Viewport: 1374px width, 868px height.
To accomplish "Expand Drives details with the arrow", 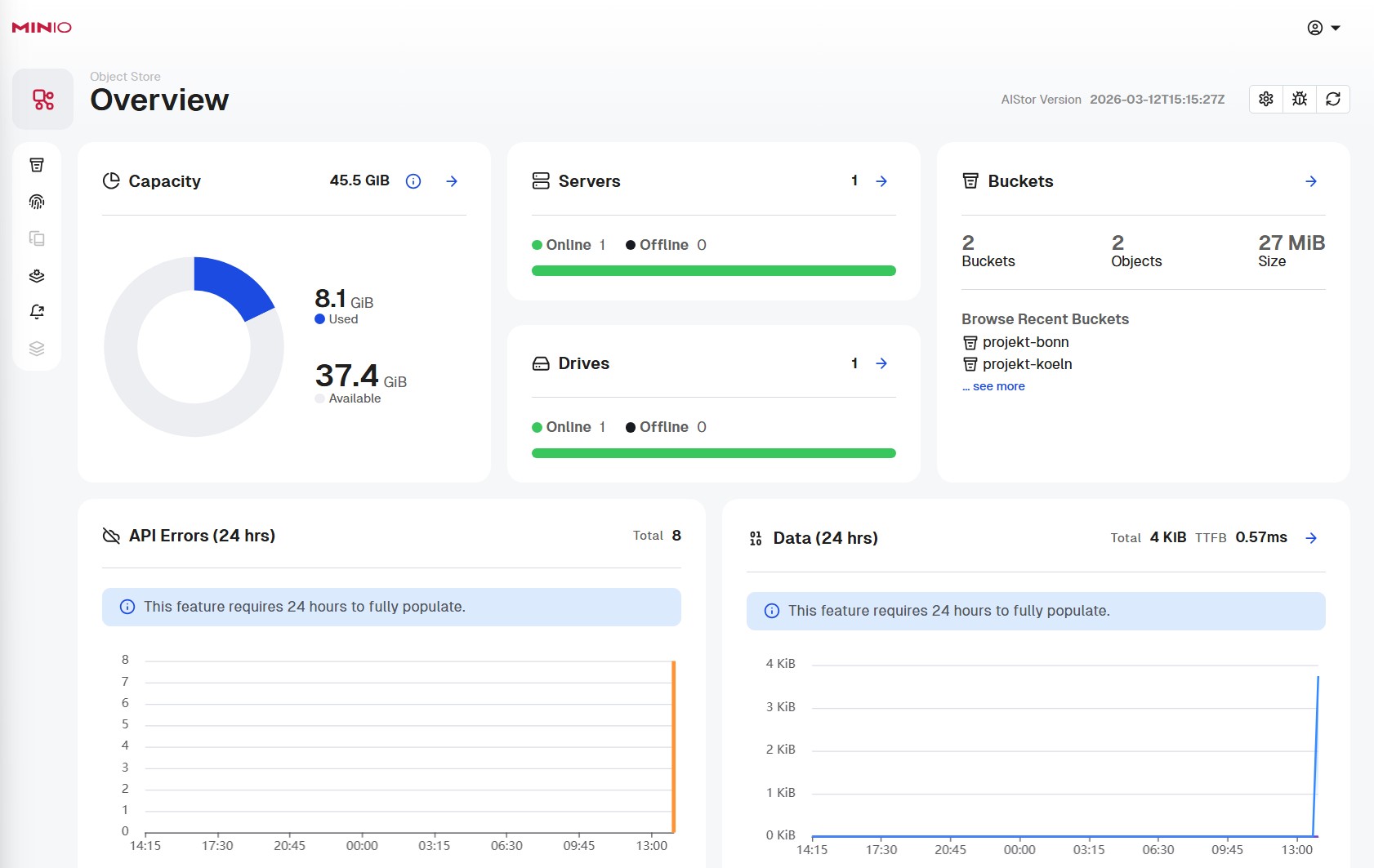I will 881,363.
